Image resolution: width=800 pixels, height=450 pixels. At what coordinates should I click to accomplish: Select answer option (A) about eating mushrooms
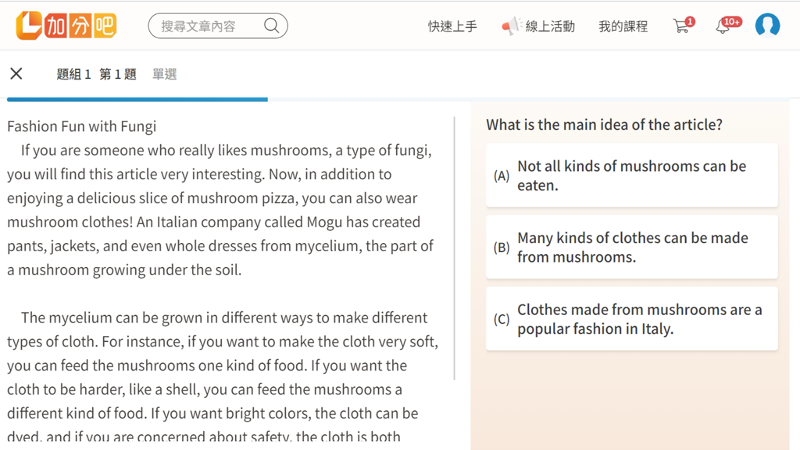[631, 176]
